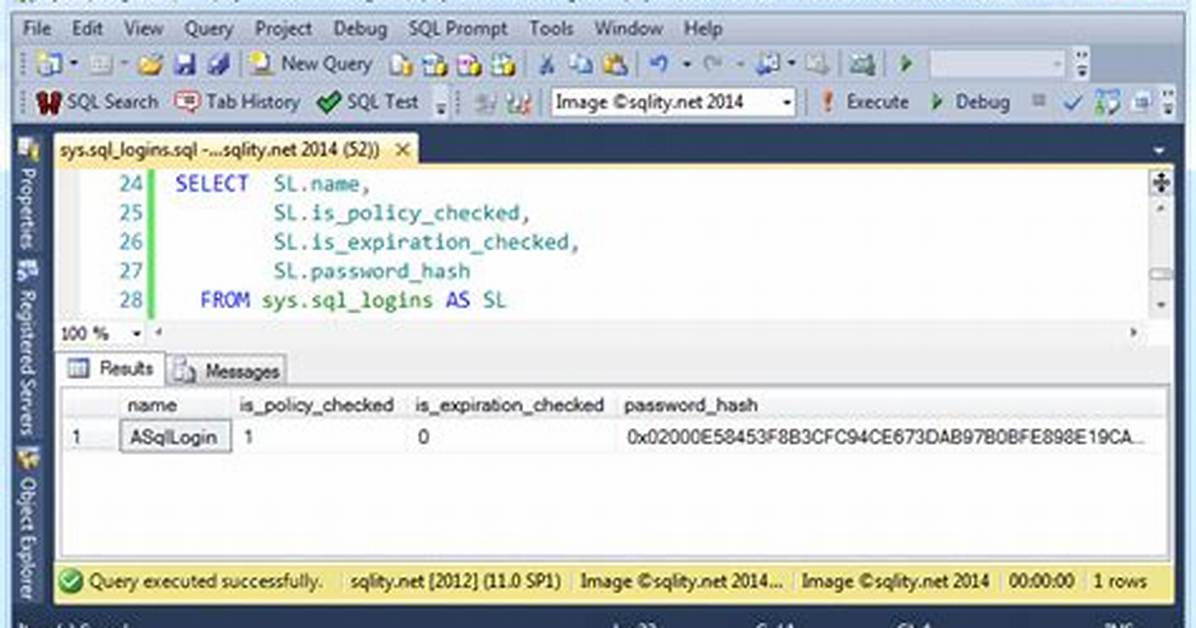Open the empty combo box beside the Start arrow

[x=997, y=65]
